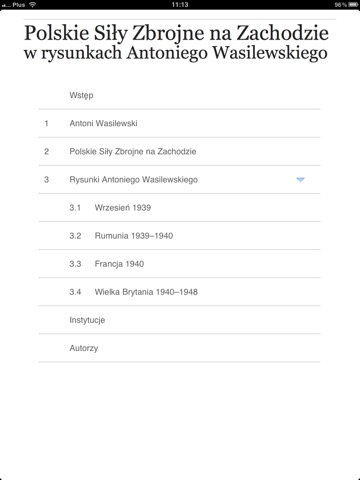Open subsection 3.1 Wrzesień 1939
The height and width of the screenshot is (480, 360).
pyautogui.click(x=179, y=208)
